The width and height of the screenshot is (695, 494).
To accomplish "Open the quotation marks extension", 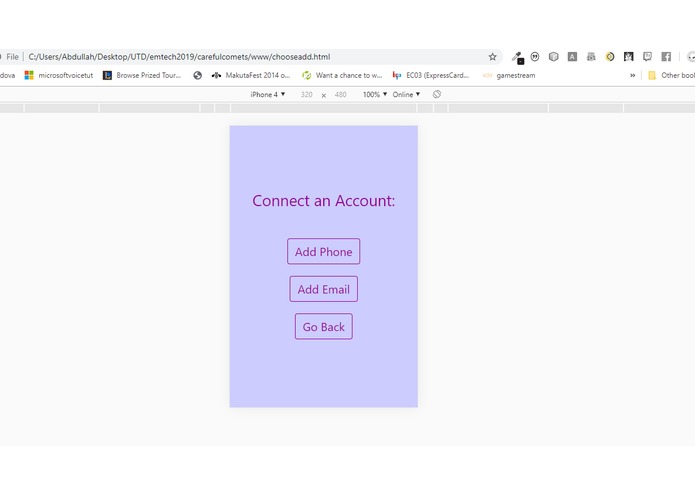I will [535, 56].
